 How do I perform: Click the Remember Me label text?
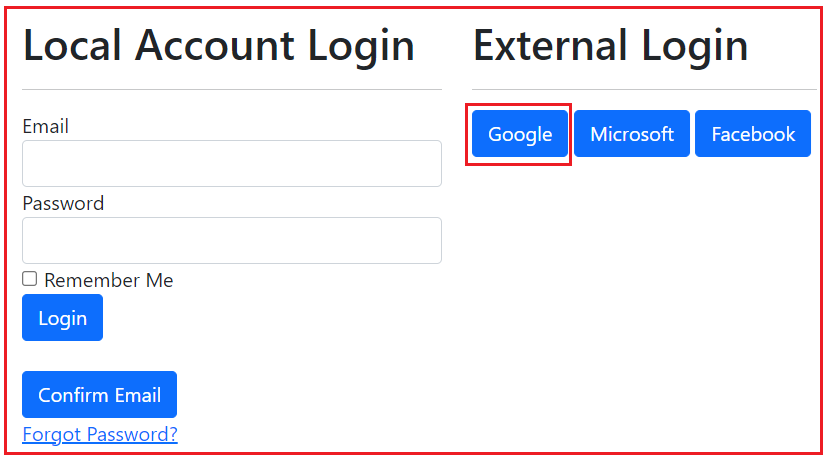(x=108, y=280)
